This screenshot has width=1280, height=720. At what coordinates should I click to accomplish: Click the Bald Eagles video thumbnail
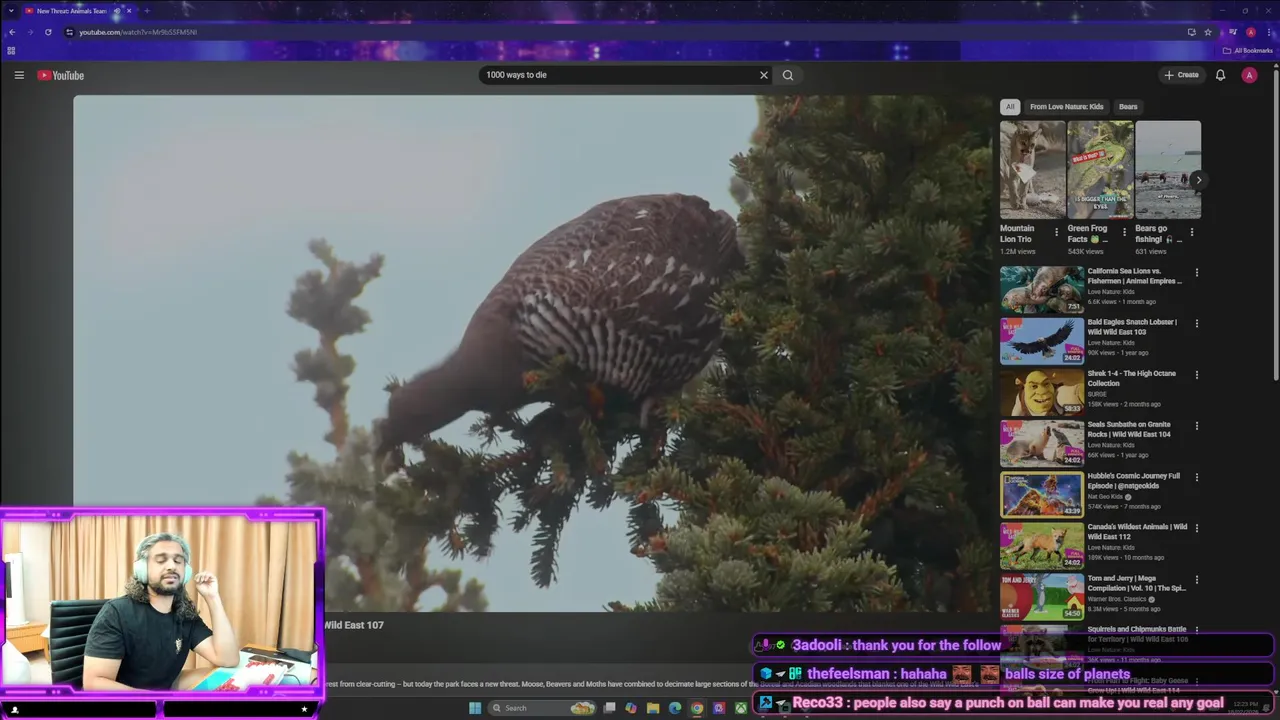point(1042,340)
